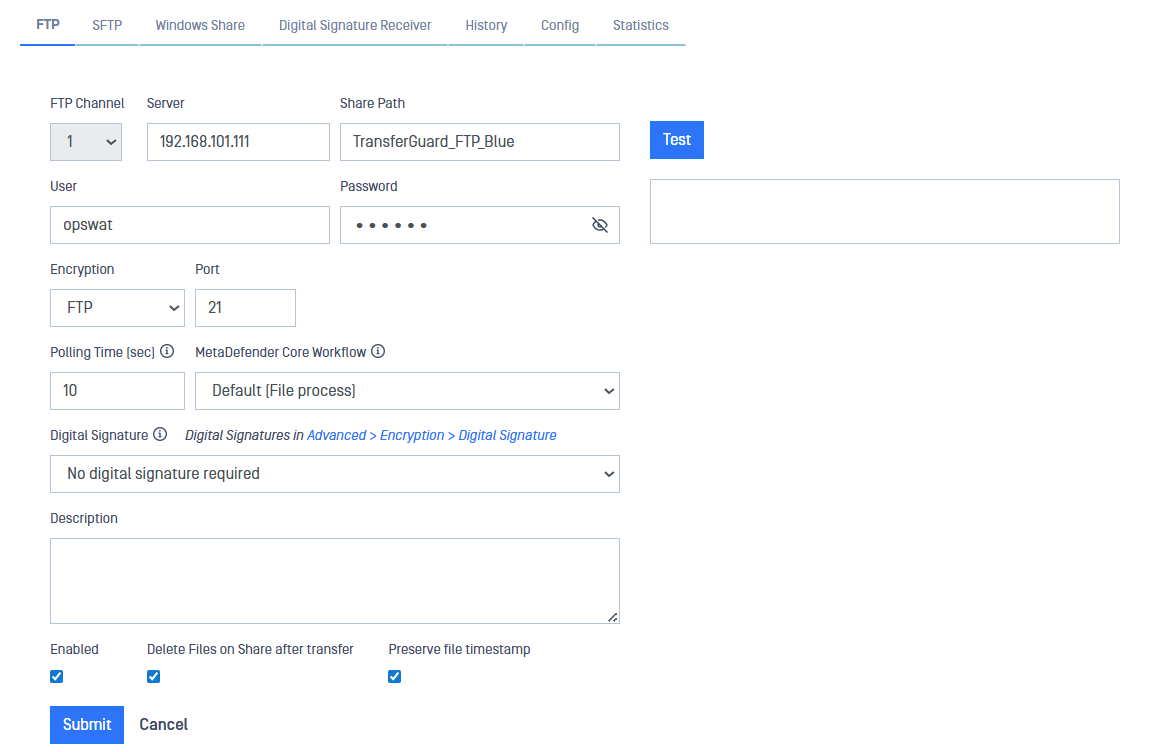
Task: Switch to the SFTP tab
Action: [x=107, y=25]
